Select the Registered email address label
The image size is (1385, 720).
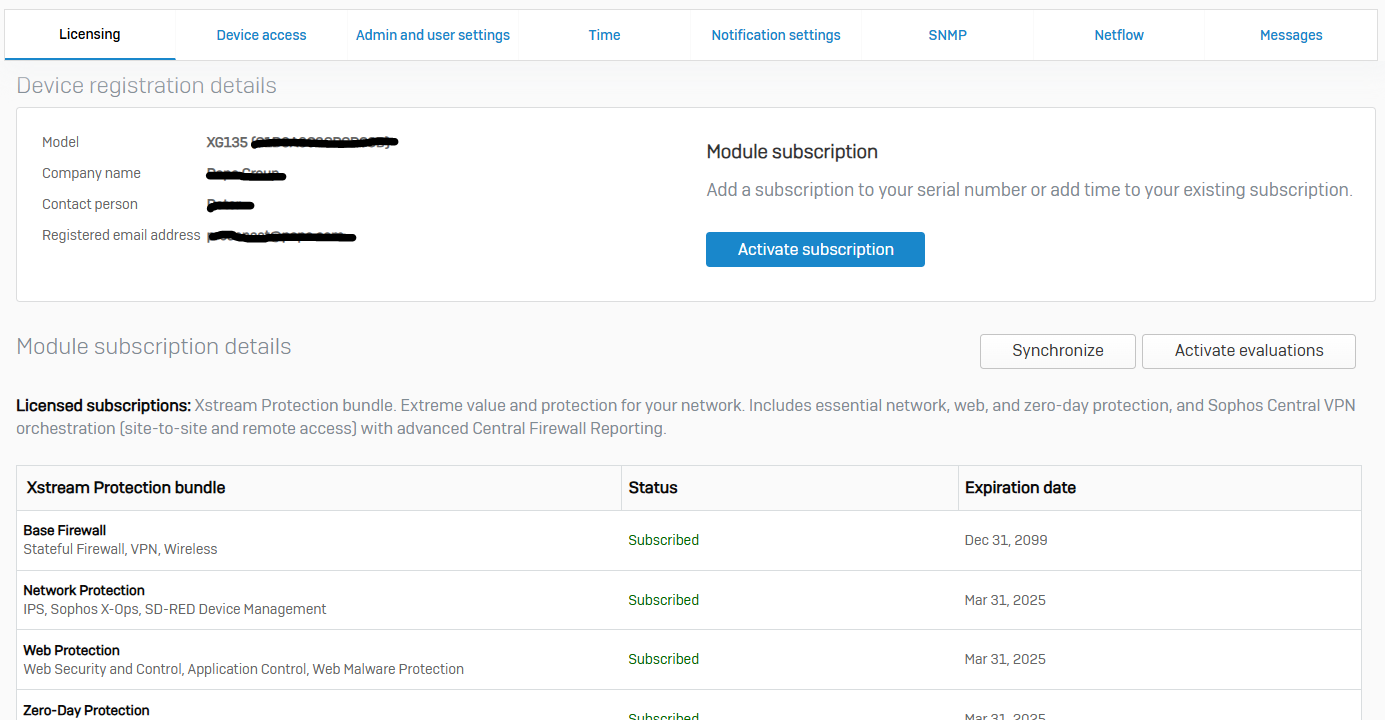(121, 235)
